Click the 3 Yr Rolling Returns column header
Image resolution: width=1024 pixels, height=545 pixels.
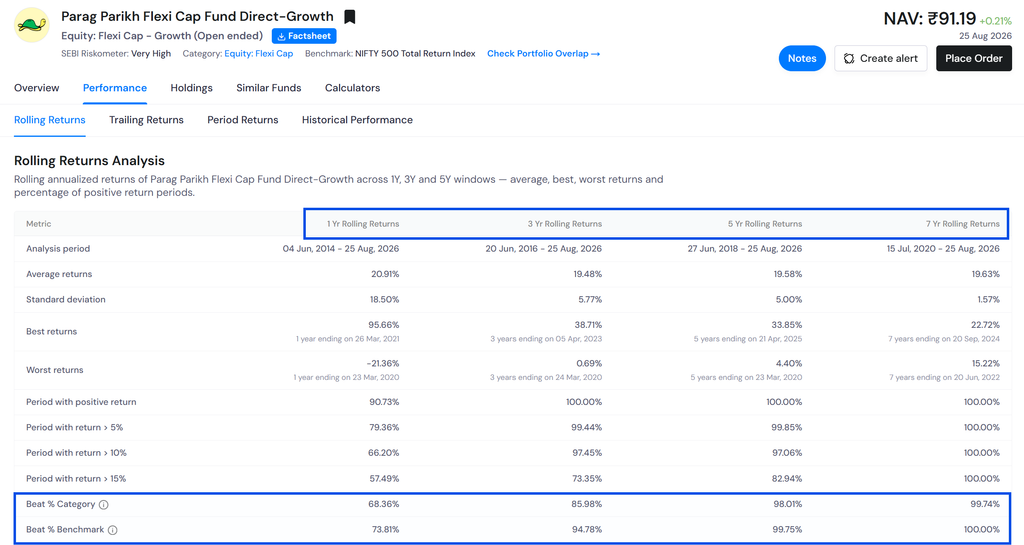pyautogui.click(x=565, y=224)
